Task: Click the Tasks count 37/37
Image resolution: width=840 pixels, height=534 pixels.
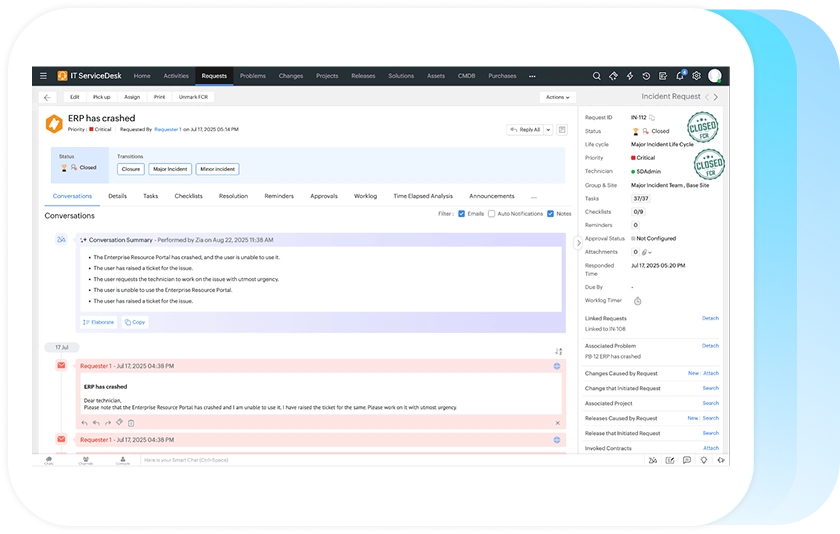Action: (x=641, y=199)
